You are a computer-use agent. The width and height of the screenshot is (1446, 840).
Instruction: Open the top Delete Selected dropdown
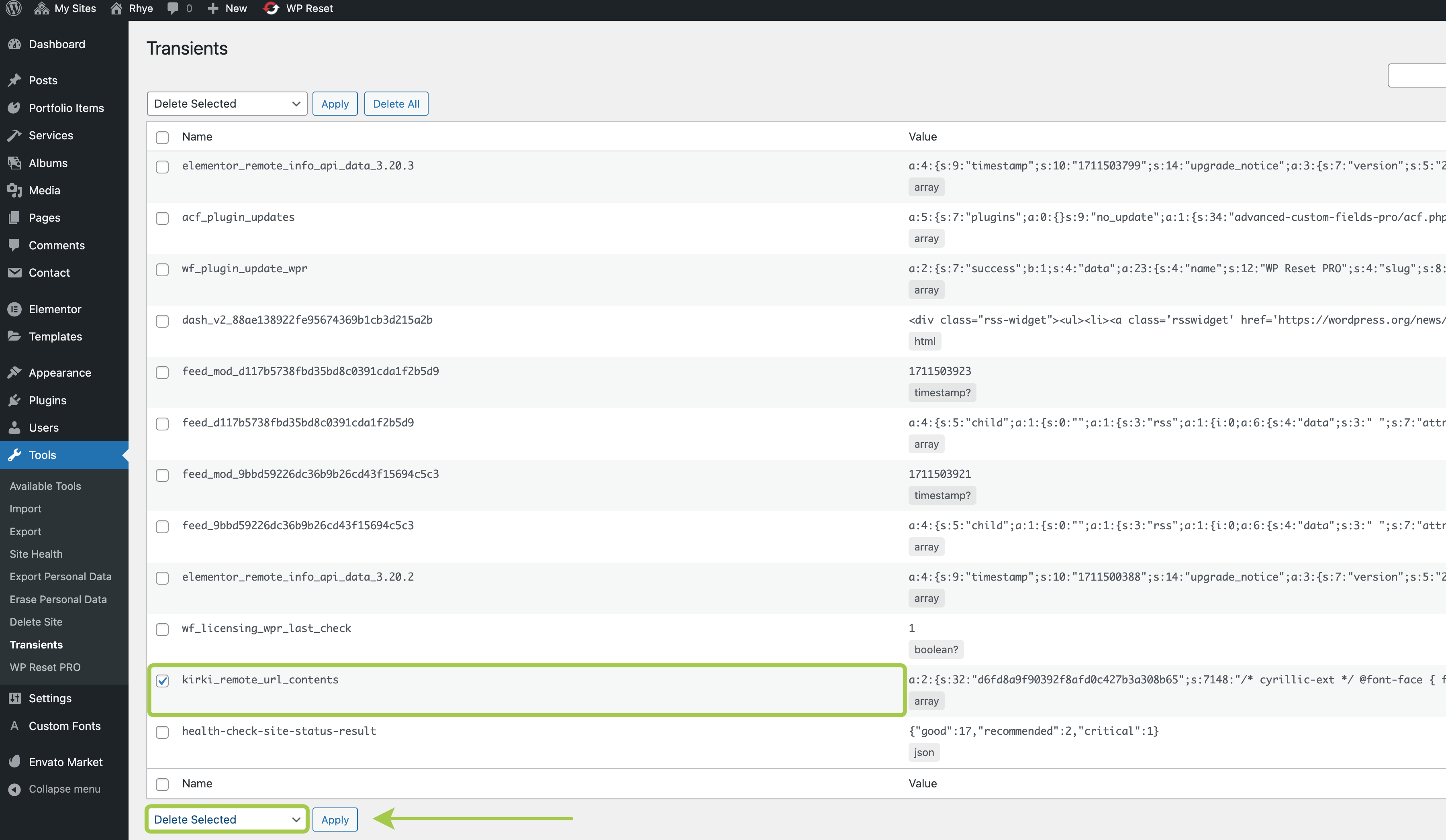click(x=227, y=104)
